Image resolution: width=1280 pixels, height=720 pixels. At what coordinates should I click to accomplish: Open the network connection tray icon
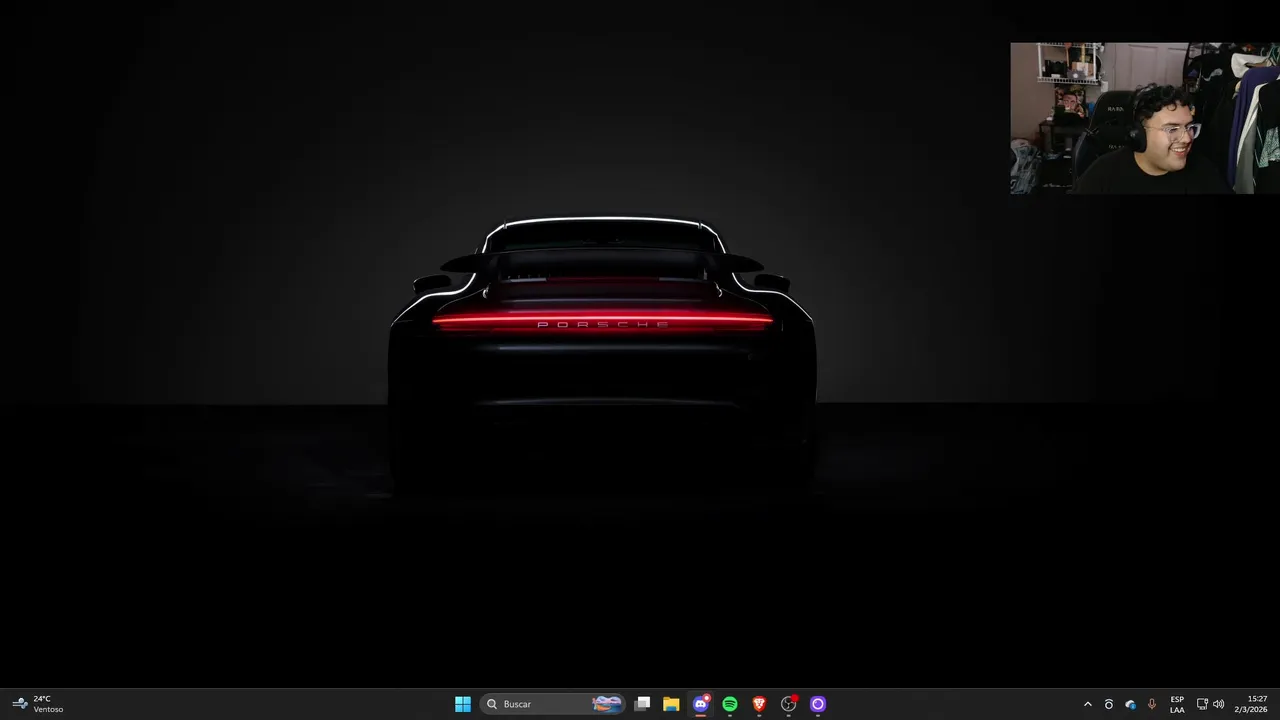(x=1202, y=704)
